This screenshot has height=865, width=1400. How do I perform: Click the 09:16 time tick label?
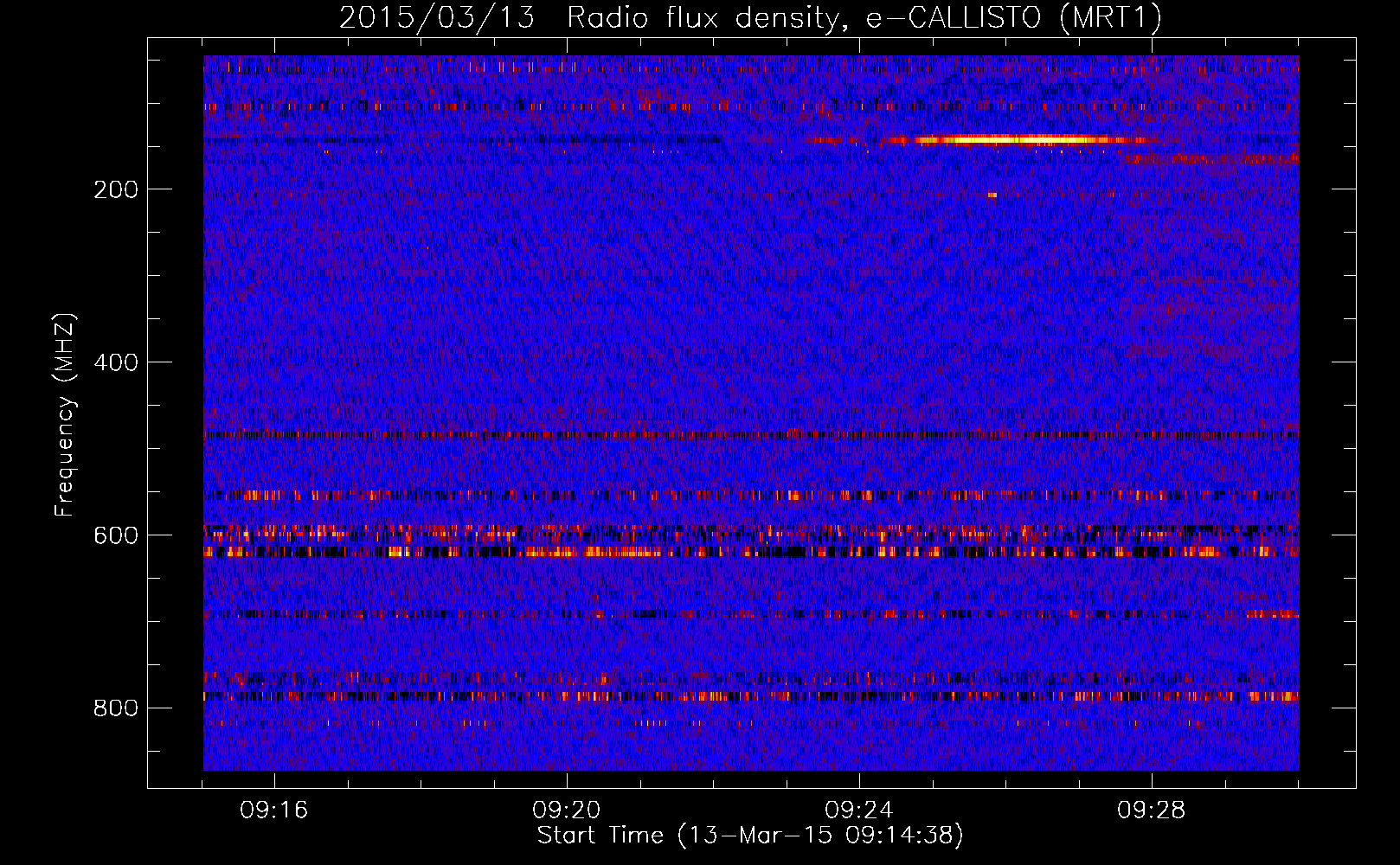point(274,811)
